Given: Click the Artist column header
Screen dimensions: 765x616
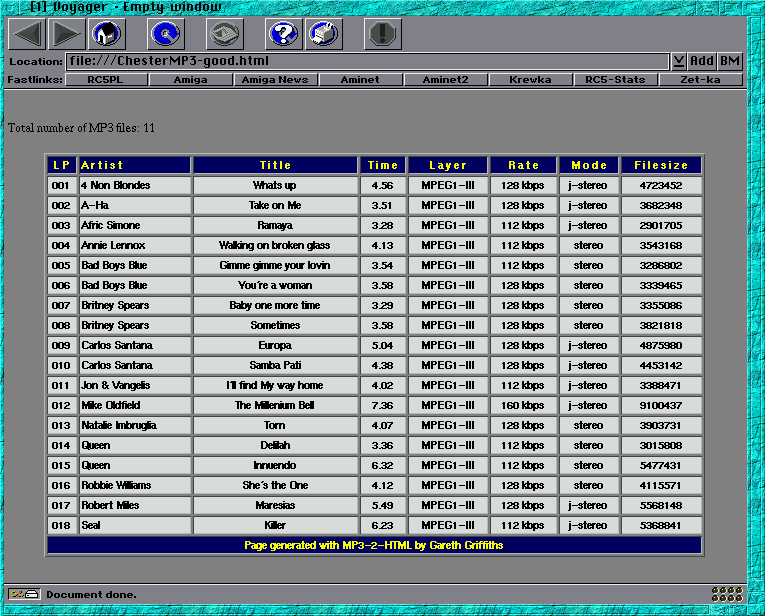Looking at the screenshot, I should coord(135,165).
